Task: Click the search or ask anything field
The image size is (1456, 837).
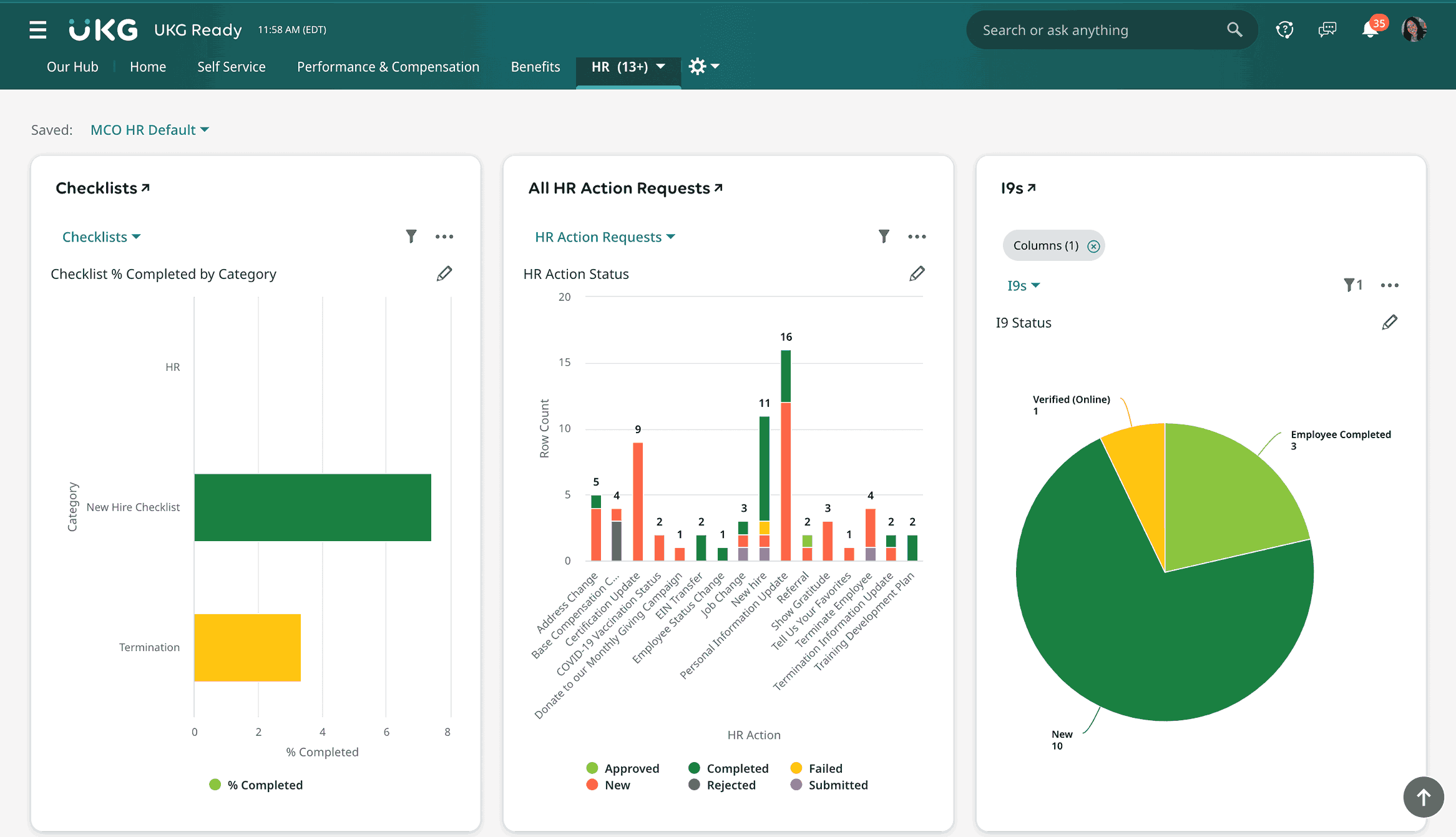Action: coord(1098,30)
